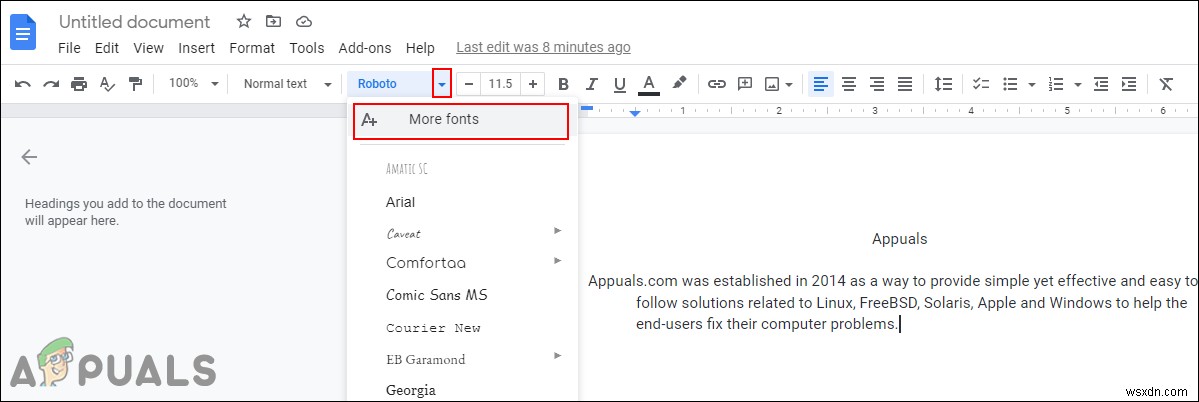Click the bulleted list icon

pos(1010,84)
